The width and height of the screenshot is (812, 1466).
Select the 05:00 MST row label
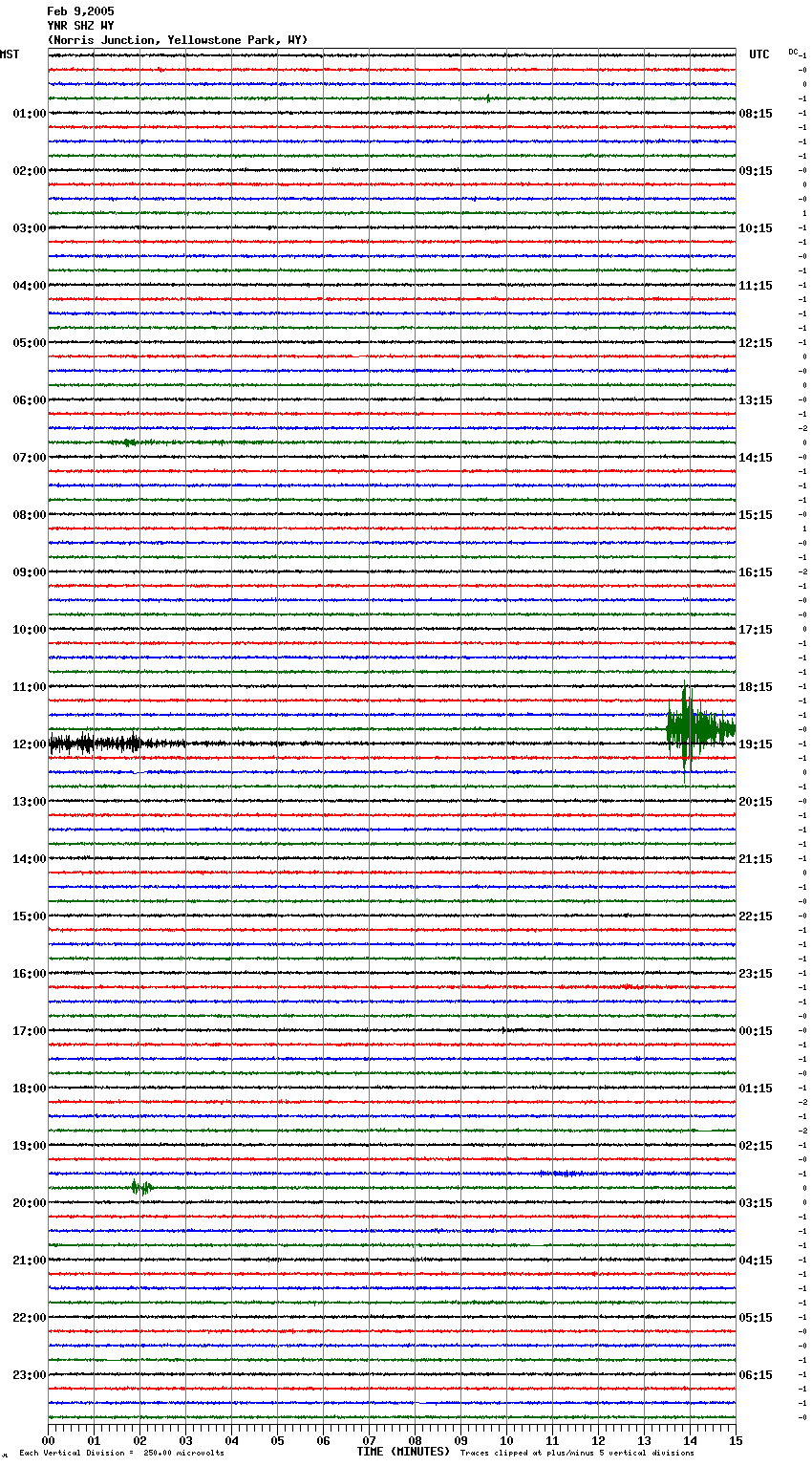[x=30, y=343]
